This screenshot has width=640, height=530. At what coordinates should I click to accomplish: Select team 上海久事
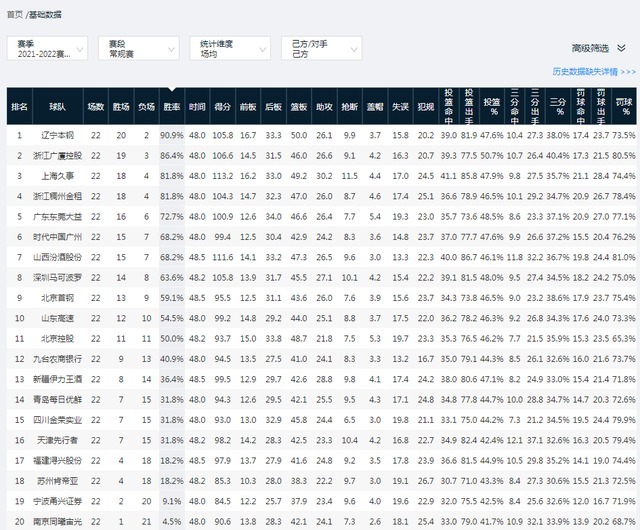pos(58,176)
